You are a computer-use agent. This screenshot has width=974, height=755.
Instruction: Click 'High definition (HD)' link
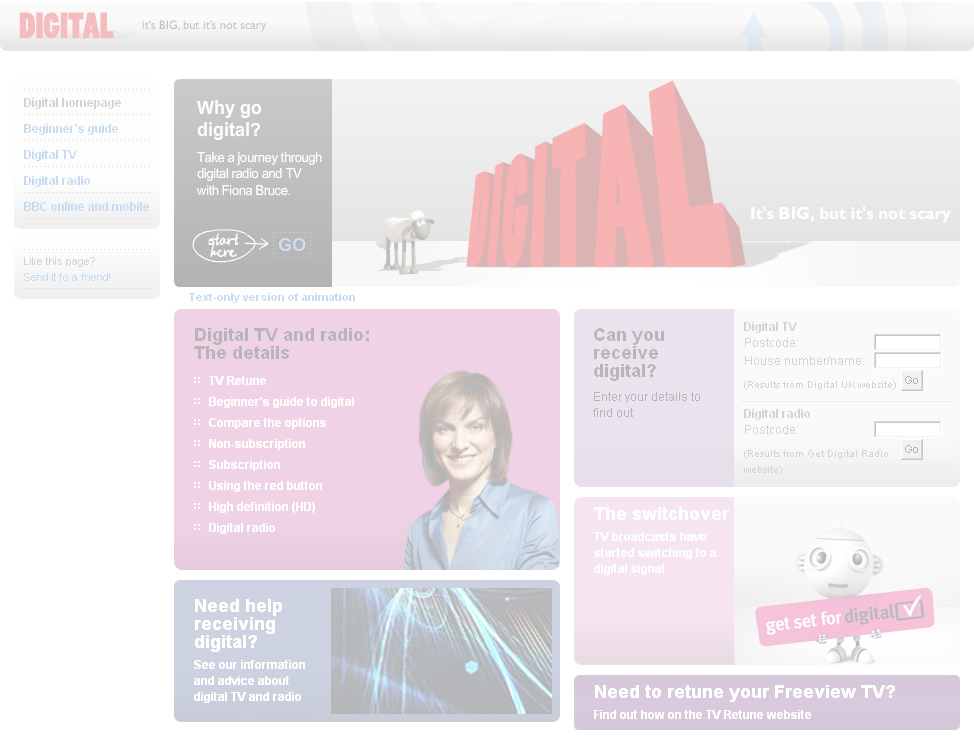tap(261, 506)
